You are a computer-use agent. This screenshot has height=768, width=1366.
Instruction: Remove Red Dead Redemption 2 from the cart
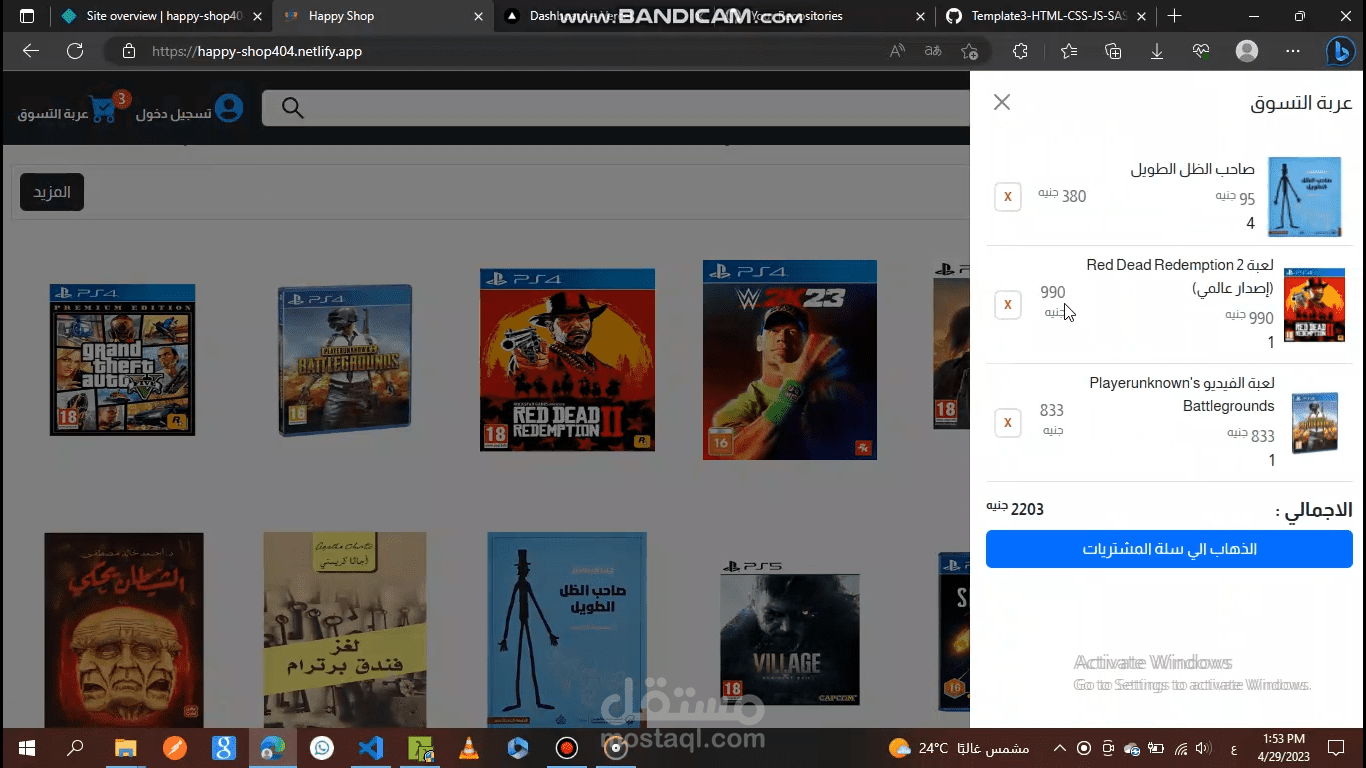1008,305
